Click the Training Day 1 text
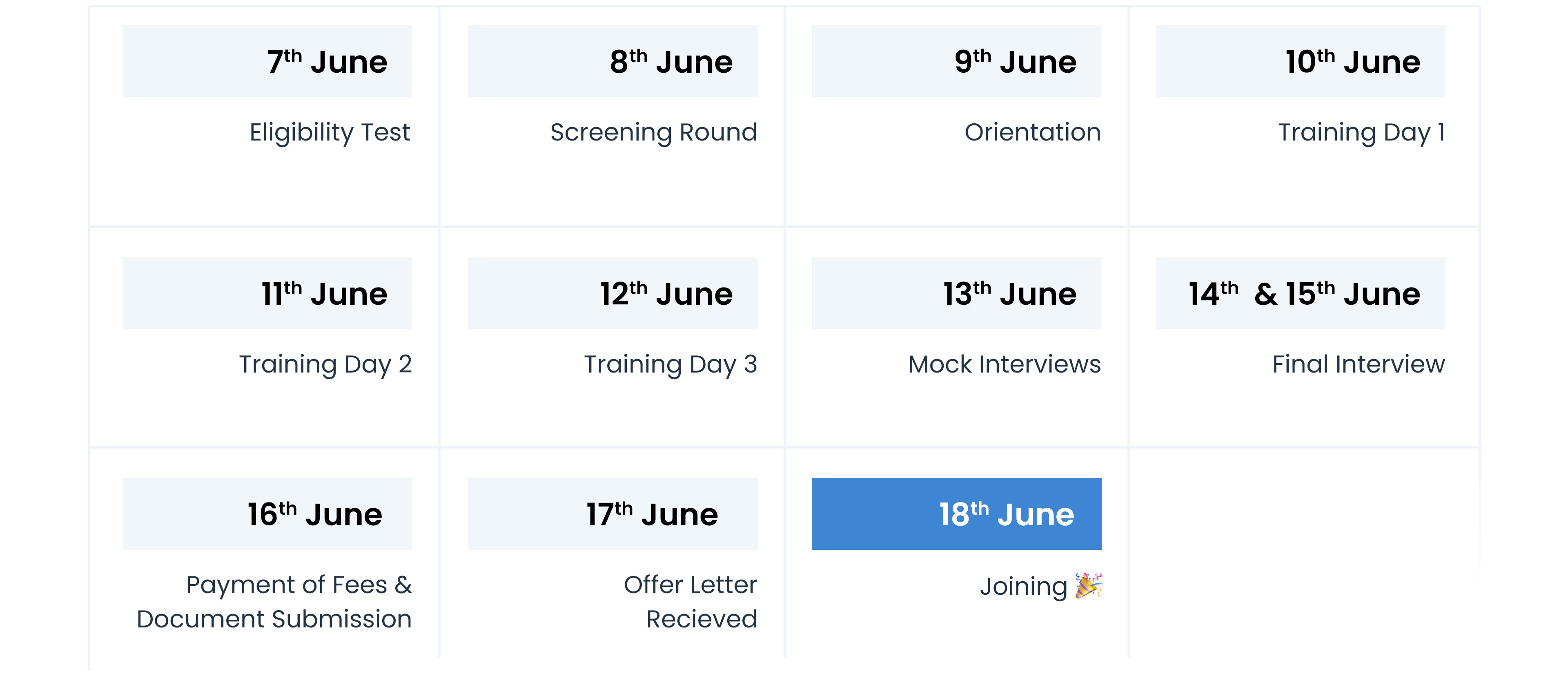The width and height of the screenshot is (1568, 674). pyautogui.click(x=1362, y=133)
